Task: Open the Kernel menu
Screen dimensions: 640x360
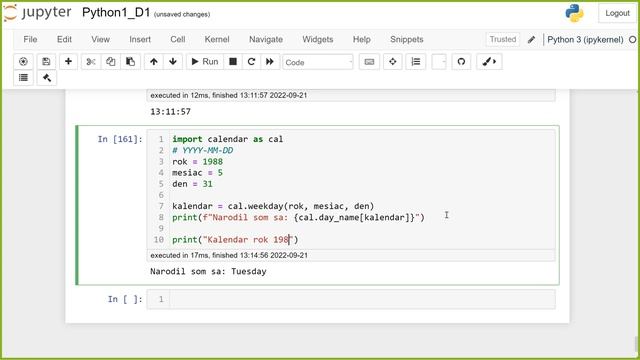Action: [x=217, y=40]
